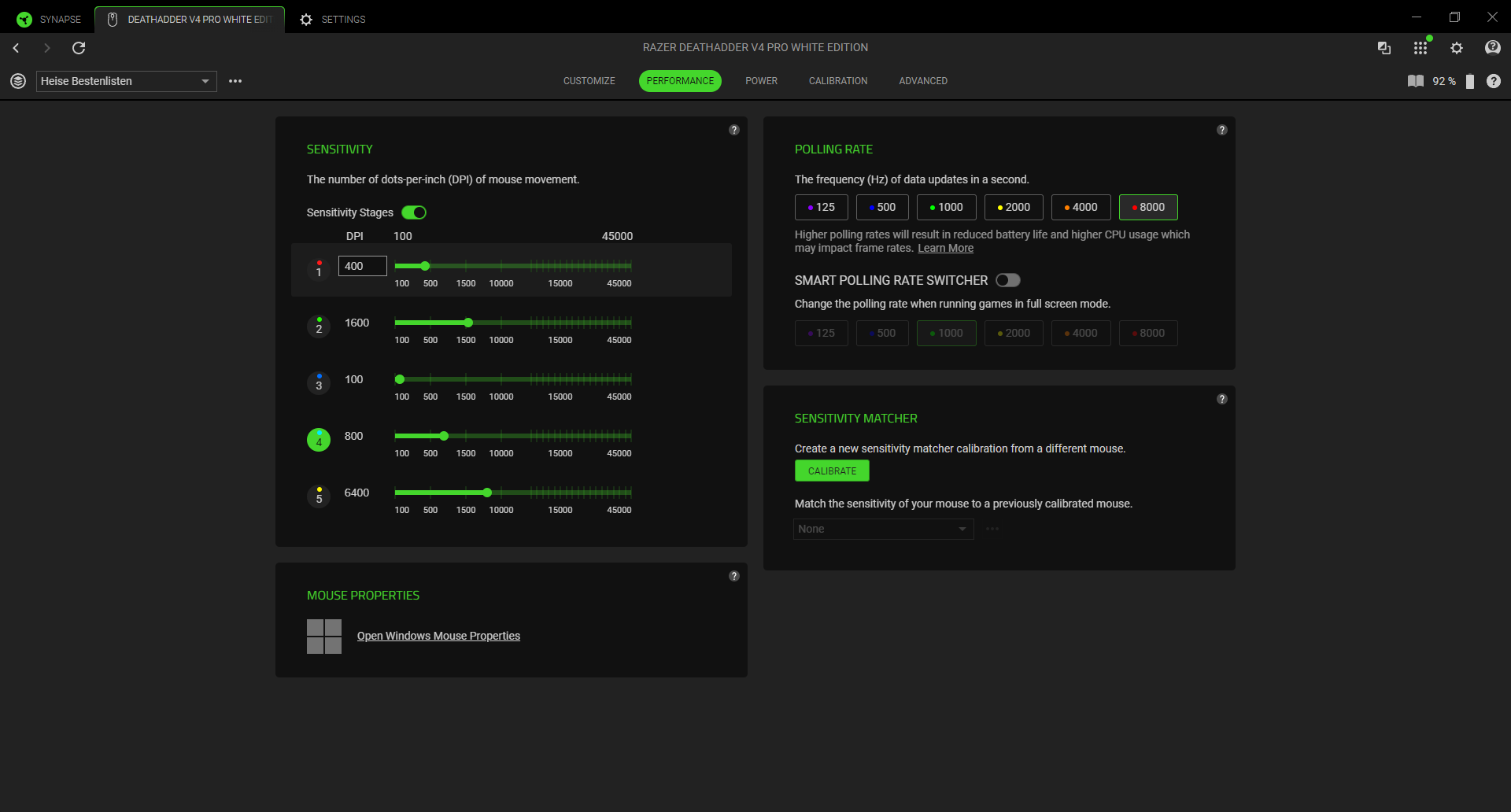The width and height of the screenshot is (1511, 812).
Task: Click the stage 1 DPI input field
Action: 362,266
